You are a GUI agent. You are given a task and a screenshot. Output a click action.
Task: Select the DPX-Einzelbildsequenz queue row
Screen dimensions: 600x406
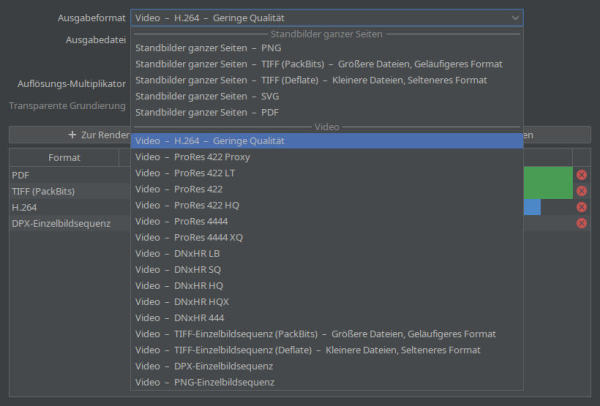[x=70, y=223]
